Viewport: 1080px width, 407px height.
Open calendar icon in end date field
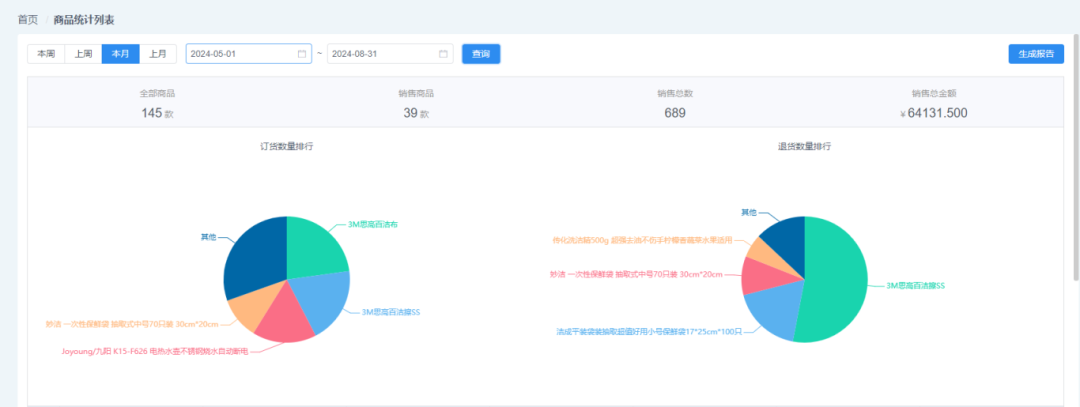tap(443, 54)
